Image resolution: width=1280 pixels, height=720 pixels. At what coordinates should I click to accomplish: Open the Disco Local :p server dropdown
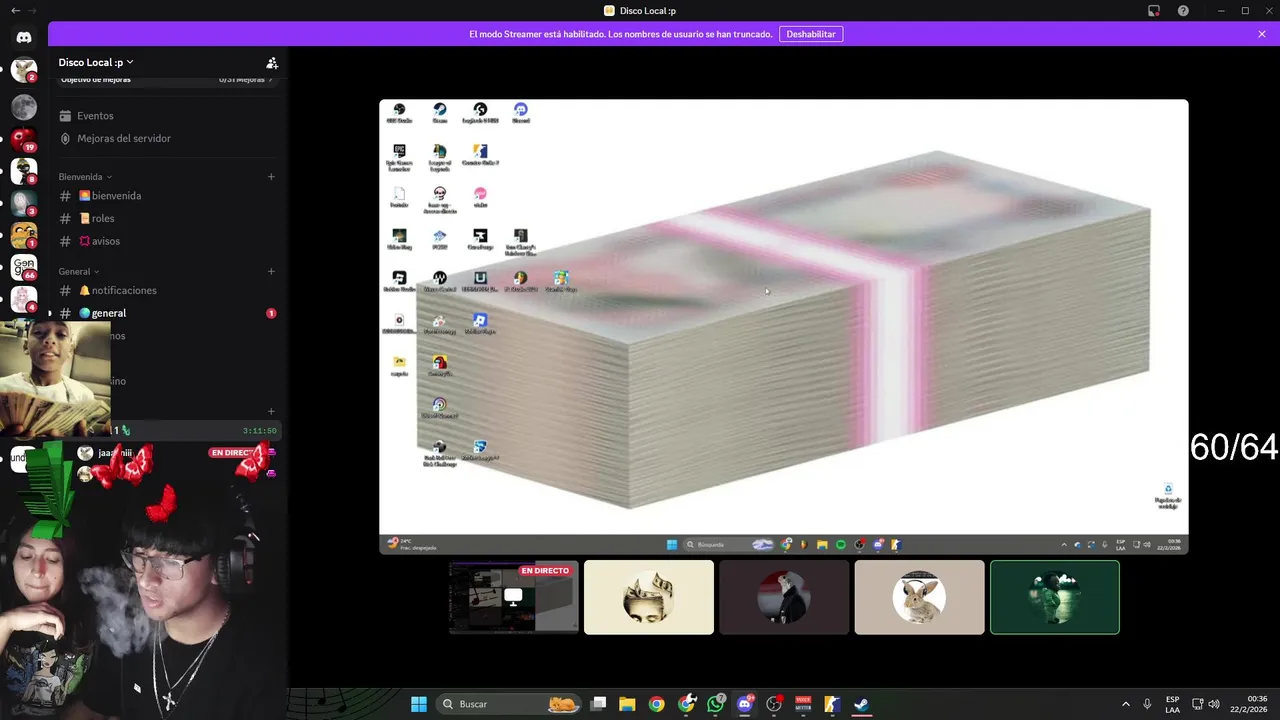(x=96, y=62)
